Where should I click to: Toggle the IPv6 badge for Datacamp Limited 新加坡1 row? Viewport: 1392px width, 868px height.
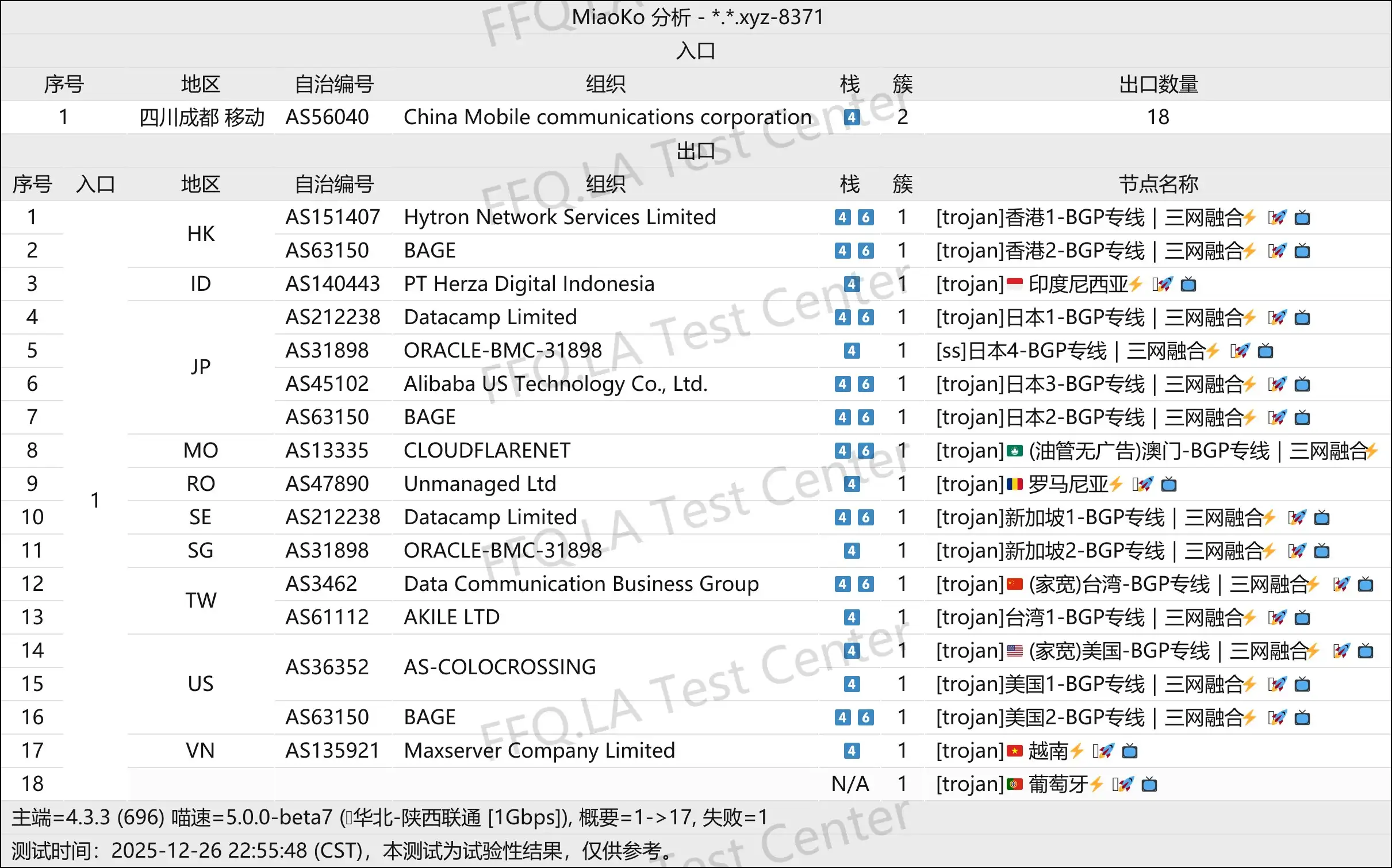tap(866, 517)
